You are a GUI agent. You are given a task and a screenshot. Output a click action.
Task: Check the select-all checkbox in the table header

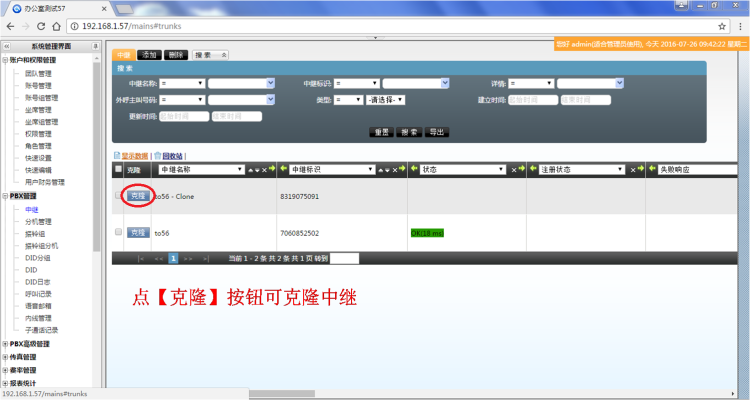(119, 170)
